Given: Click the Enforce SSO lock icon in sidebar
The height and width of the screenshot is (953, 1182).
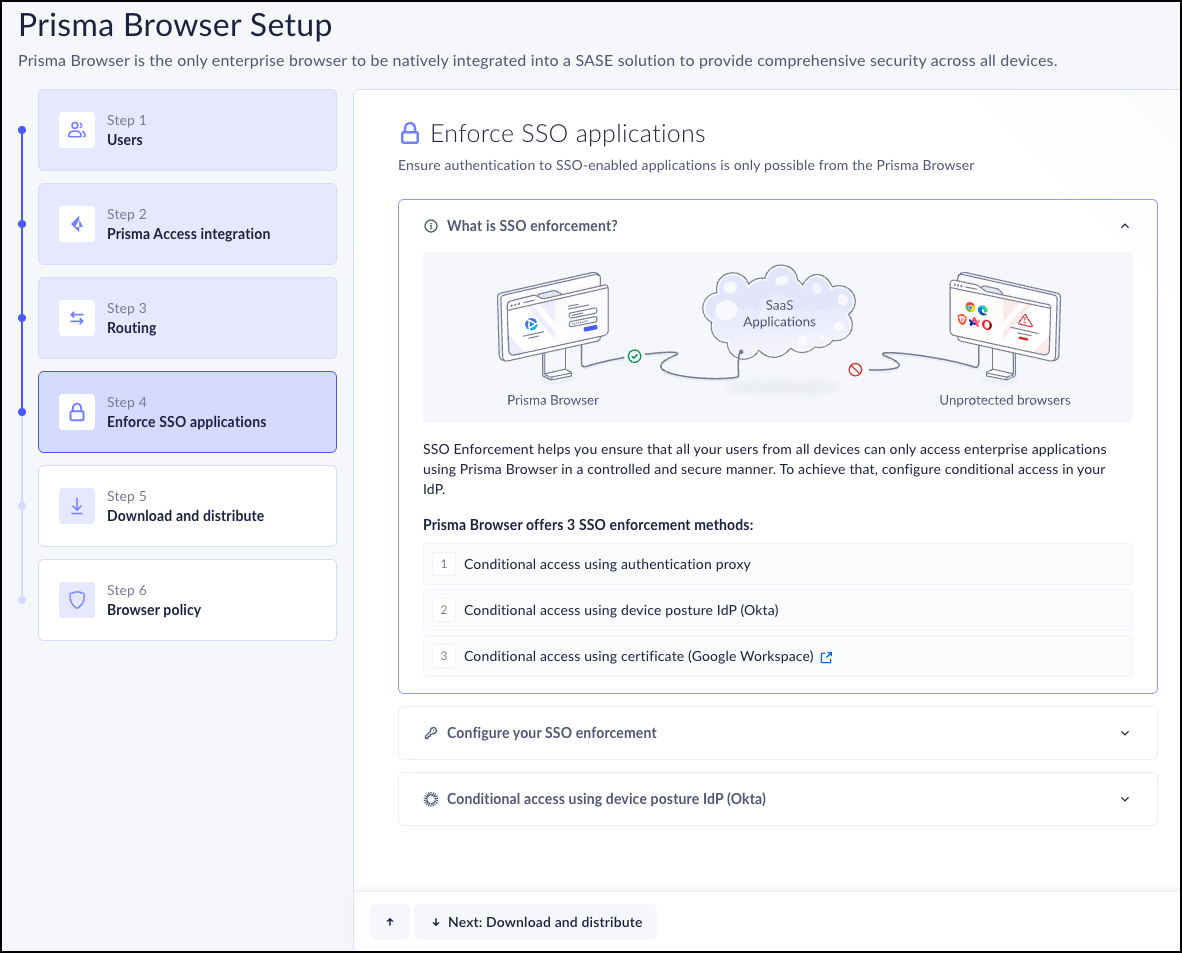Looking at the screenshot, I should click(76, 412).
